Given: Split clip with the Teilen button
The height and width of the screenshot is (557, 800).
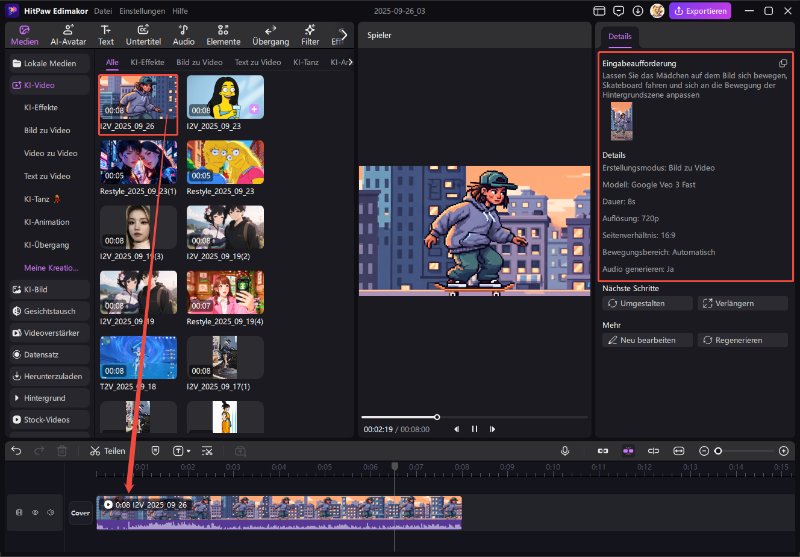Looking at the screenshot, I should click(107, 451).
